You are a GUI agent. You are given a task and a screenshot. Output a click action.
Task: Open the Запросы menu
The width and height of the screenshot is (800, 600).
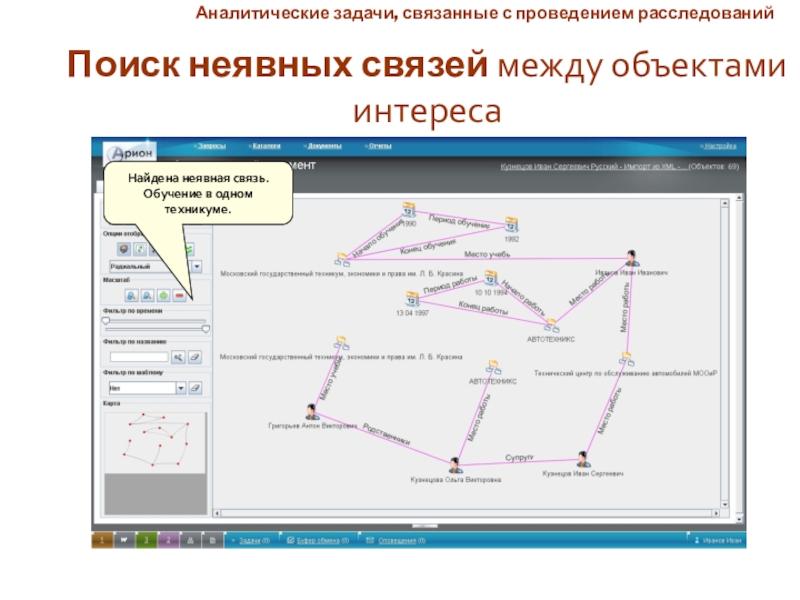tap(209, 145)
